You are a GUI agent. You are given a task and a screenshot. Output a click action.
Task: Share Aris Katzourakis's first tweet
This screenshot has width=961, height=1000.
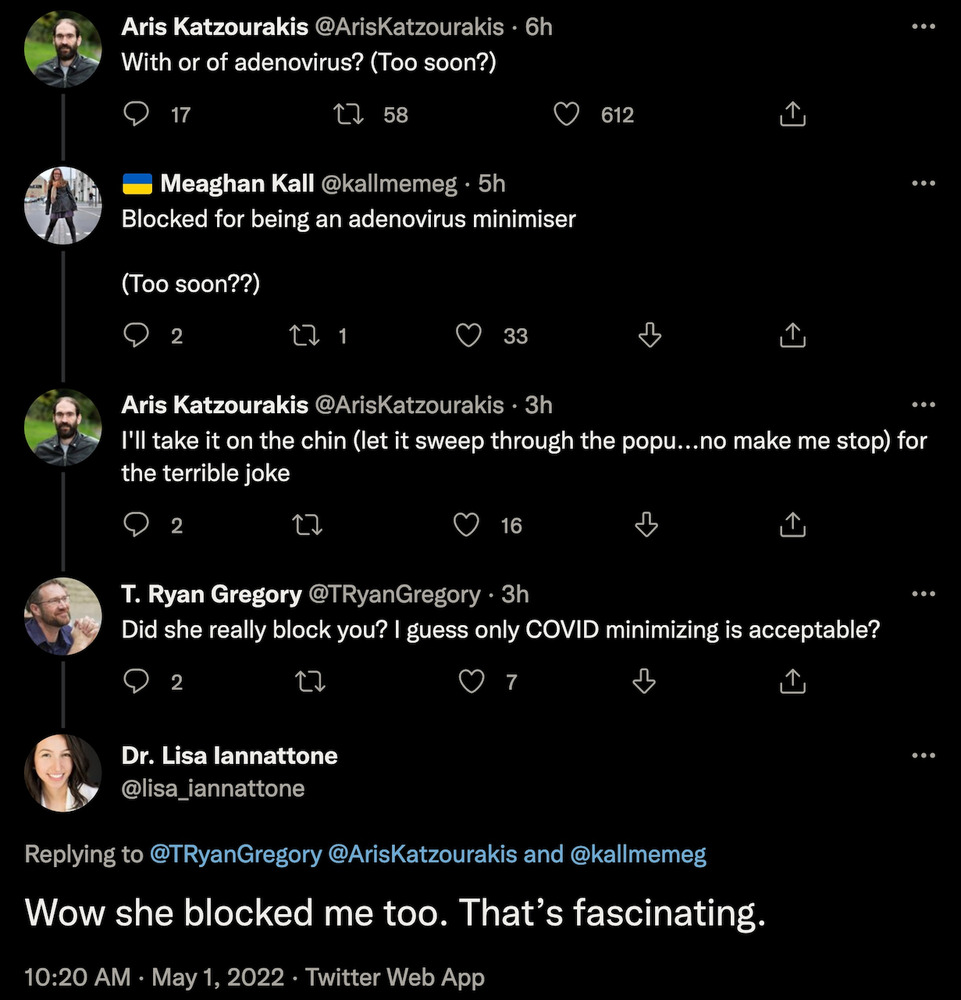pos(792,115)
